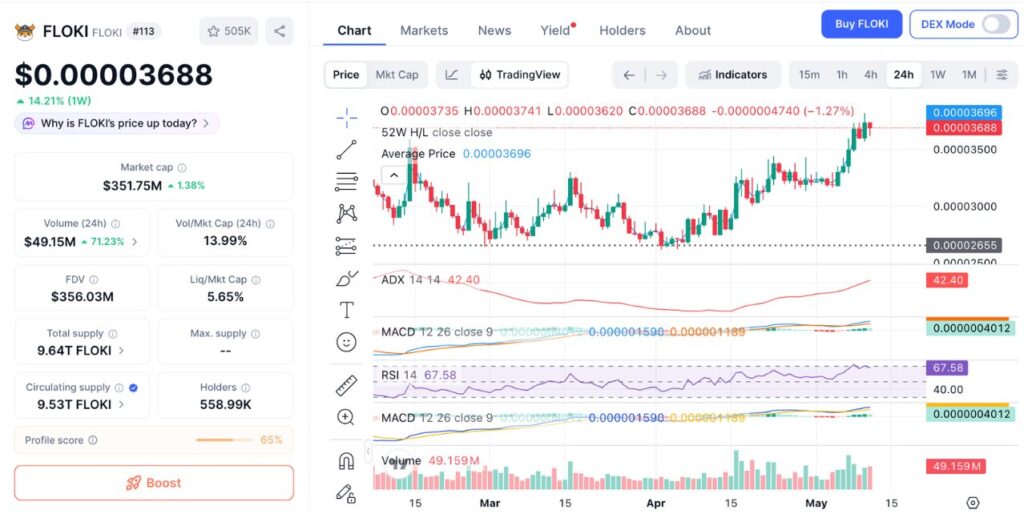Click the Boost button
Screen dimensions: 1024x526
pos(154,483)
